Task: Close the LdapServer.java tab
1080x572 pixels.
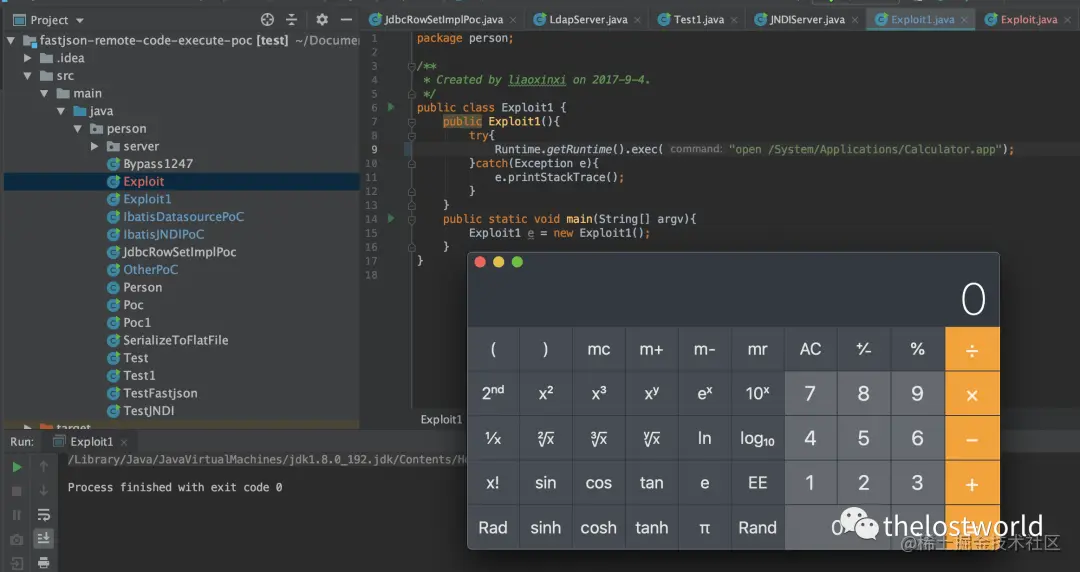Action: [x=637, y=20]
